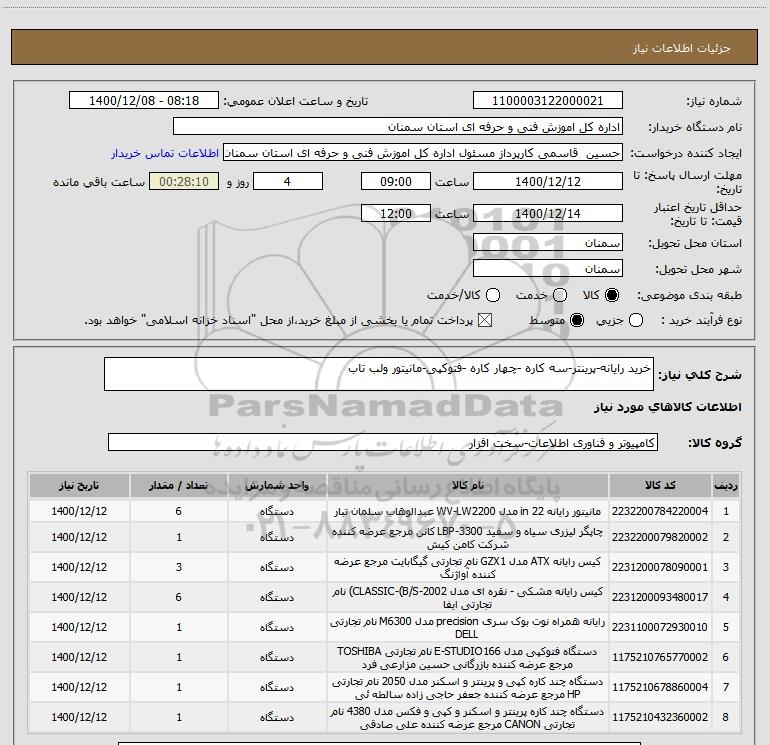This screenshot has width=770, height=745.
Task: Click the CANON 4380 four-function device name
Action: pos(468,717)
